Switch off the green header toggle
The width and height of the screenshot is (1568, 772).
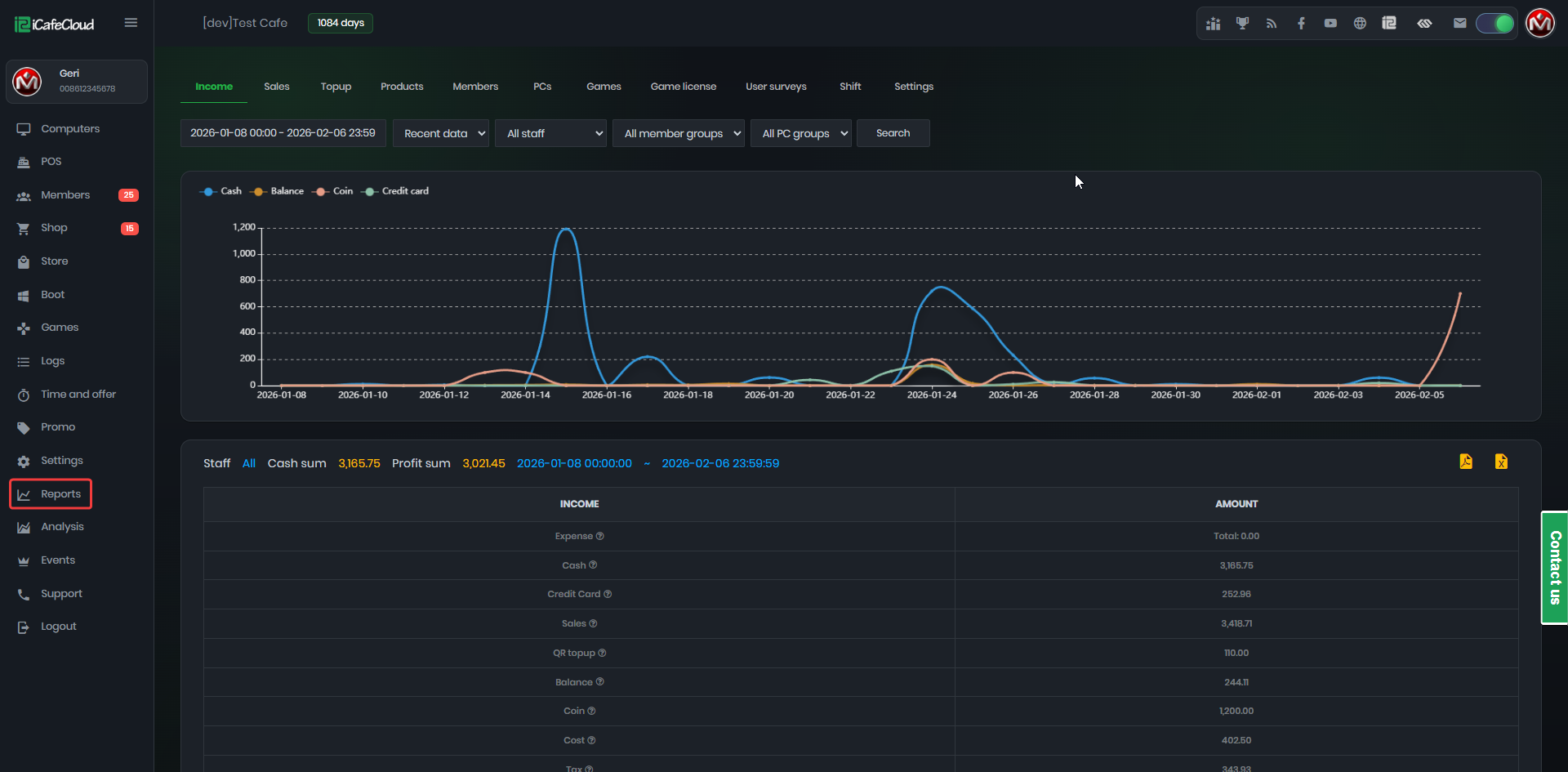(x=1495, y=23)
